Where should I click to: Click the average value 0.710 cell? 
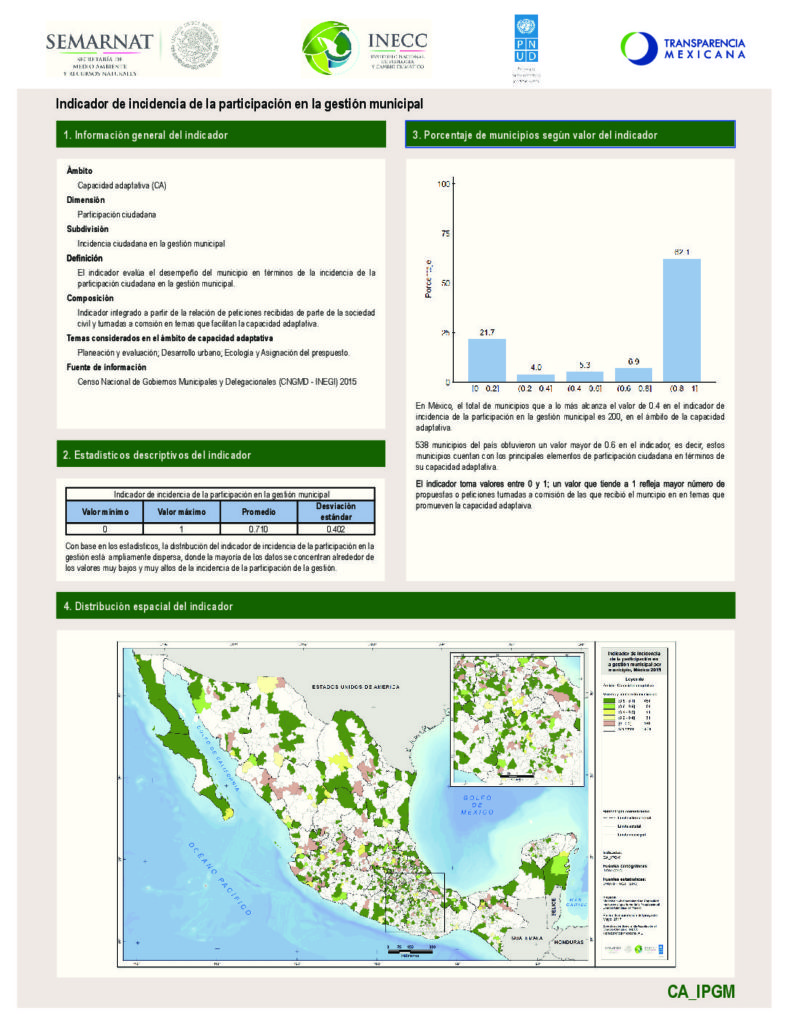259,529
